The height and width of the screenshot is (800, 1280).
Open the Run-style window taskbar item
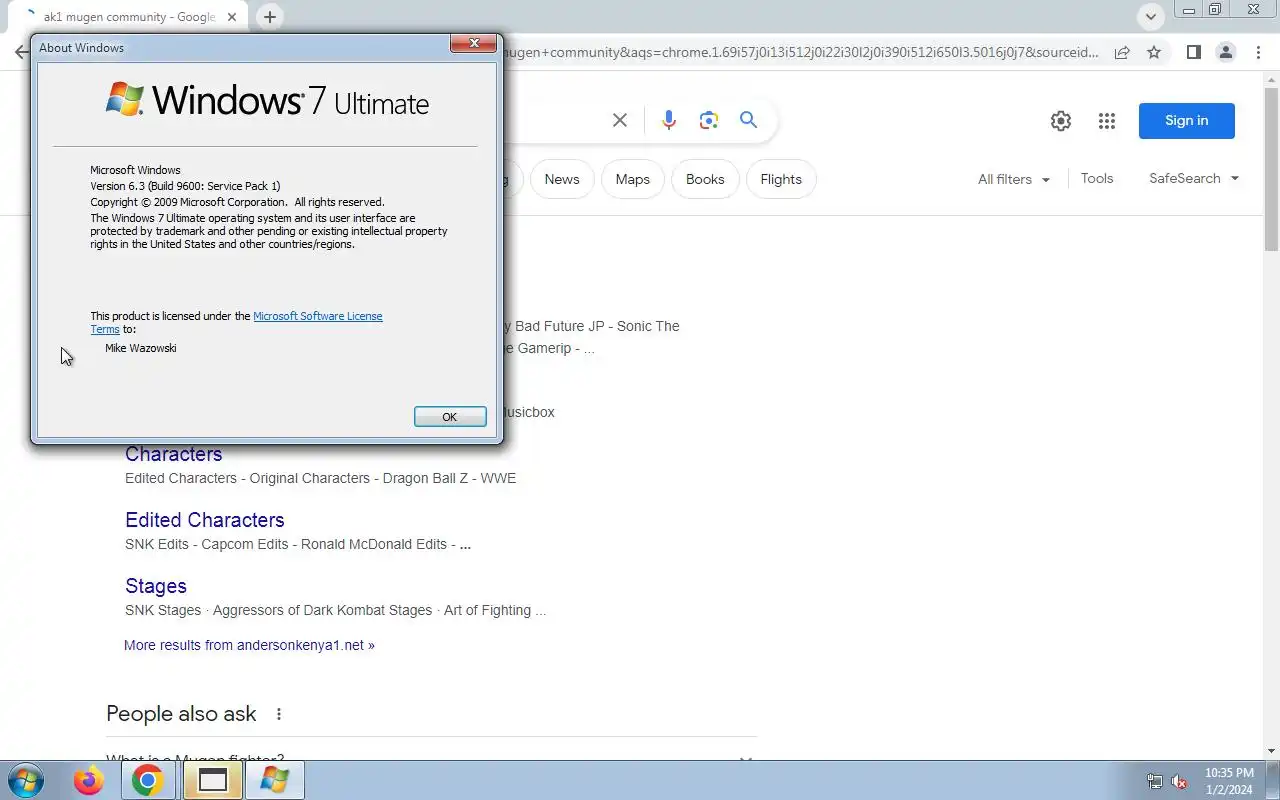[x=212, y=781]
